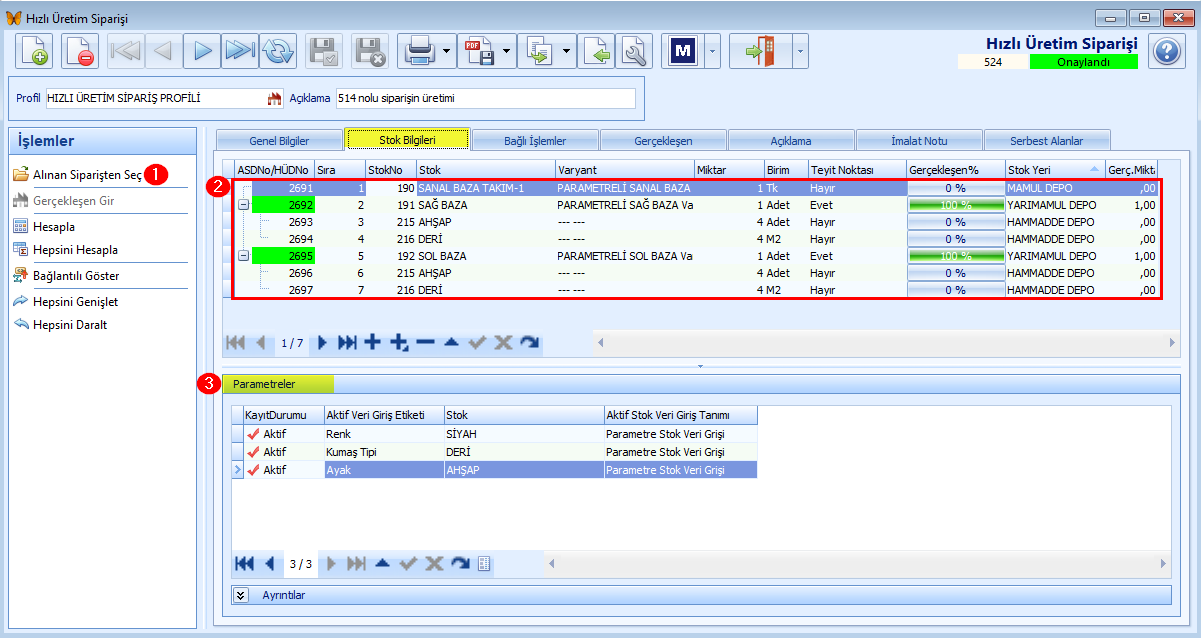The image size is (1201, 638).
Task: Click the 100% progress bar in SAĞ BAZA row
Action: tap(955, 205)
